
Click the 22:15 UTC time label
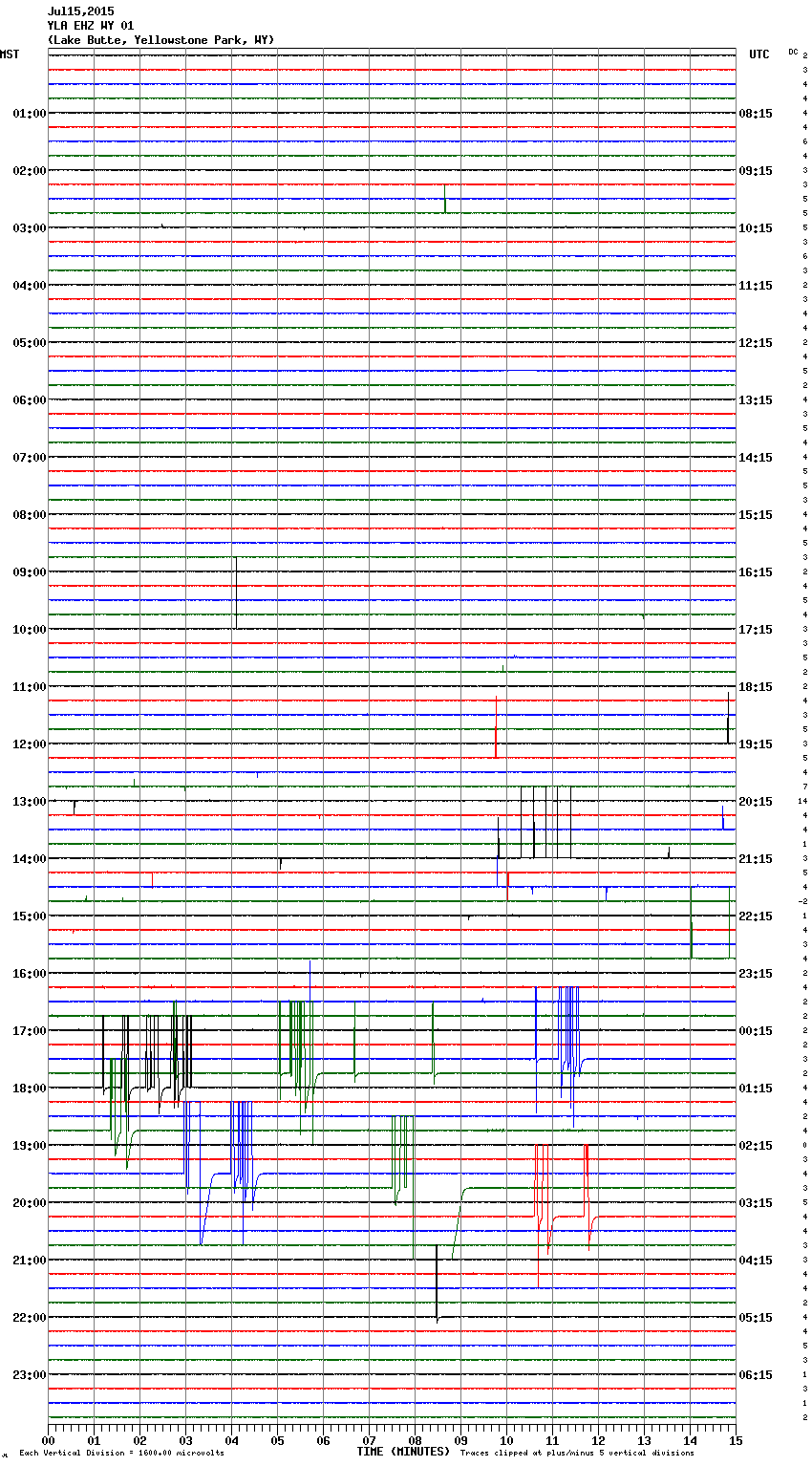pyautogui.click(x=756, y=916)
